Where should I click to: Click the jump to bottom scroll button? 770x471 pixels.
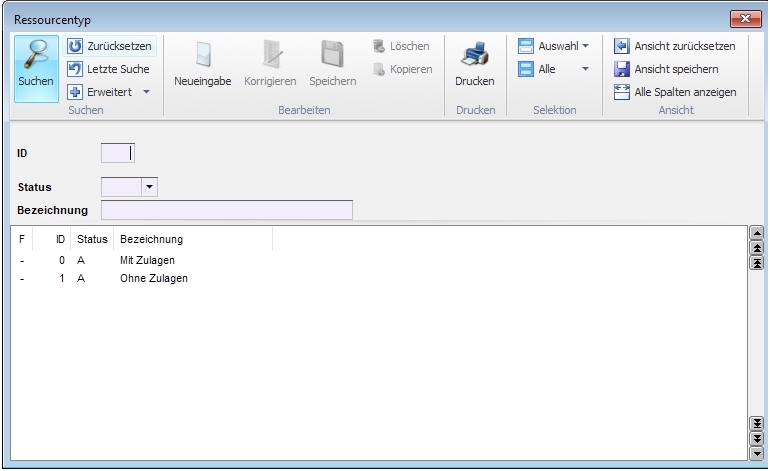(757, 423)
